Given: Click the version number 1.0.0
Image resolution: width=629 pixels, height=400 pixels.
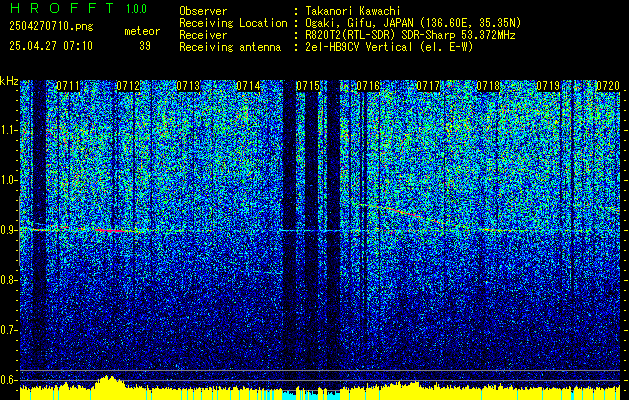Looking at the screenshot, I should [x=136, y=8].
